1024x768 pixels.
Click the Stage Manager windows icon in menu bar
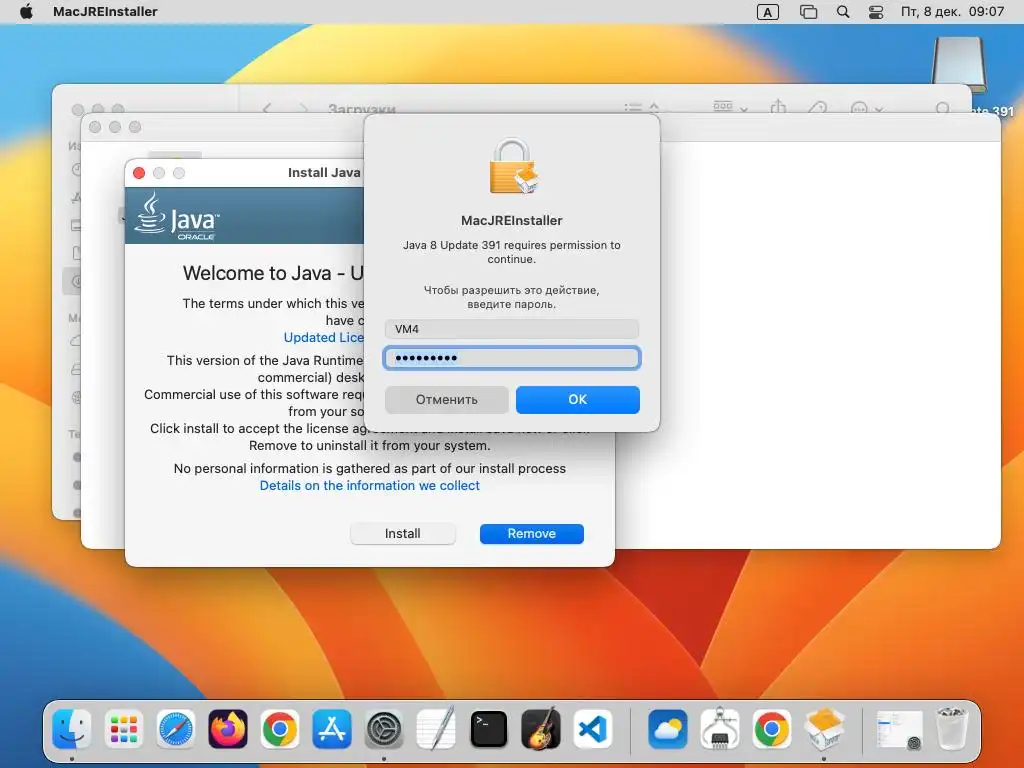pyautogui.click(x=808, y=12)
